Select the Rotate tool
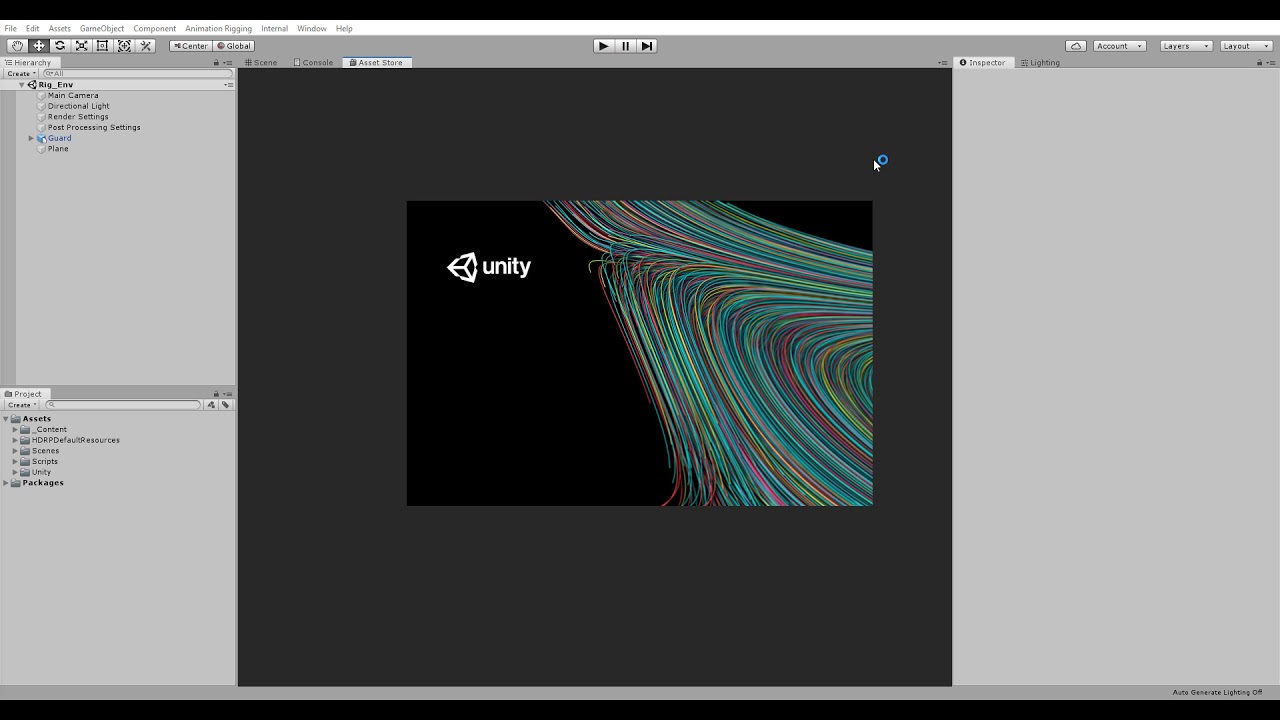 (60, 46)
